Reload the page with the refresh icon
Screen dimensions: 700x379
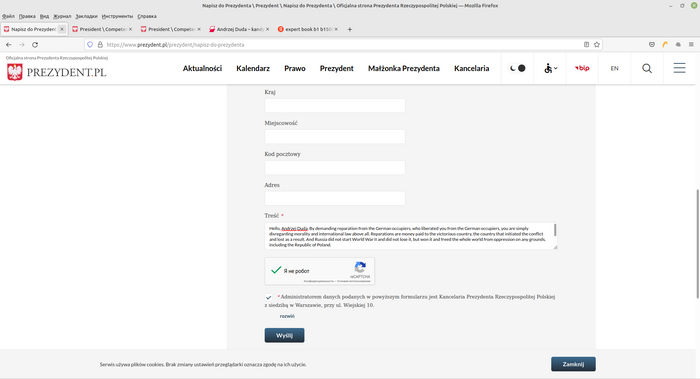coord(35,45)
